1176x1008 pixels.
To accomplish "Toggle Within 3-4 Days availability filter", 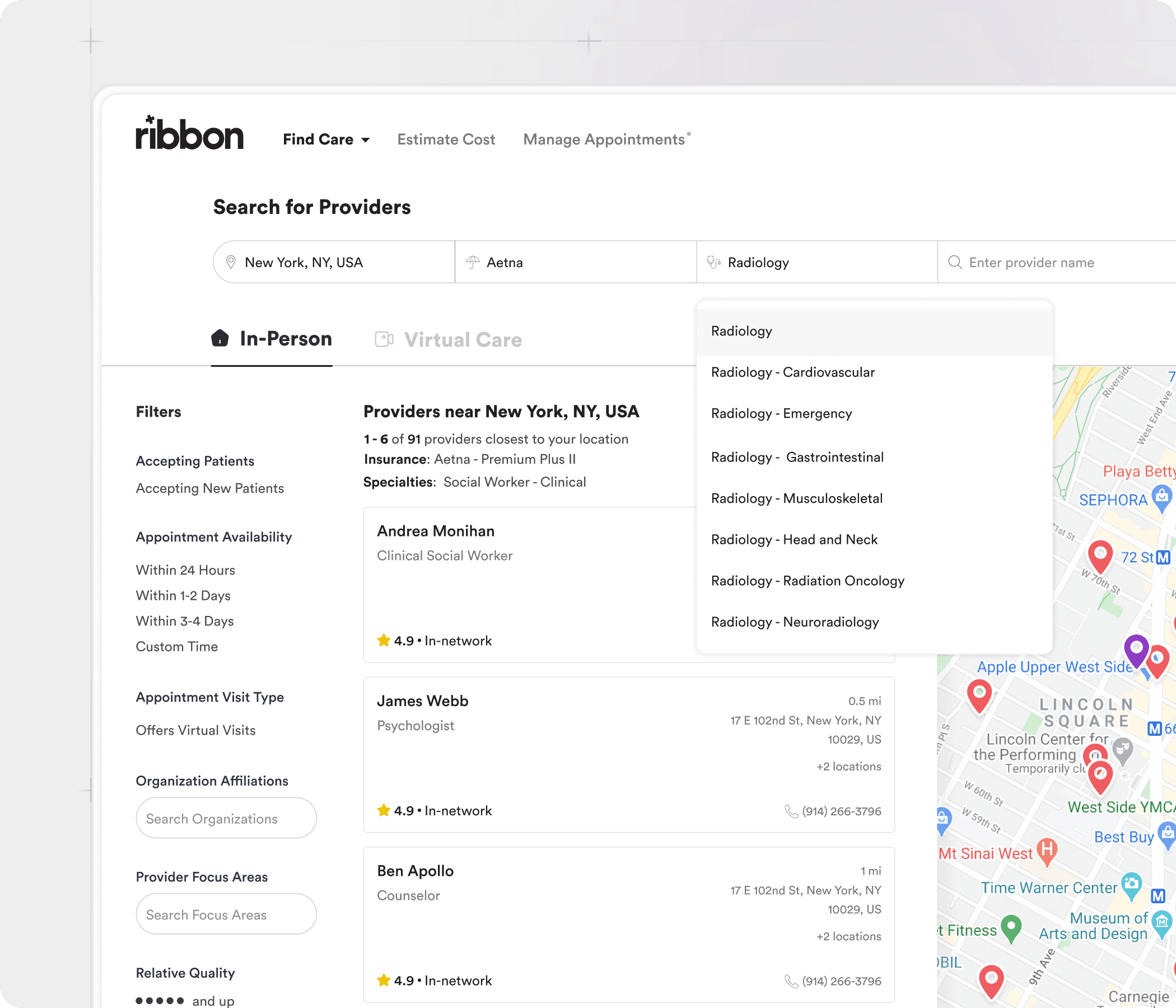I will pos(185,621).
